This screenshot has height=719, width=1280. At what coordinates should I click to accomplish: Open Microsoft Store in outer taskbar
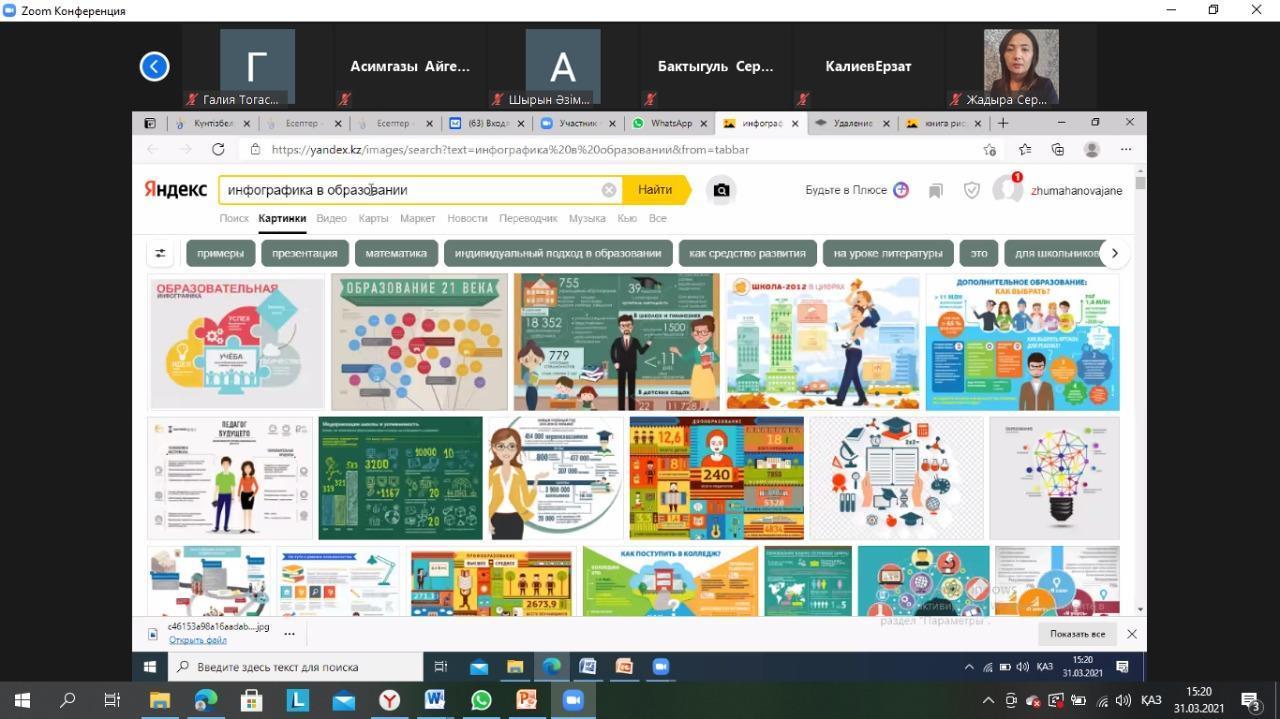pos(251,700)
